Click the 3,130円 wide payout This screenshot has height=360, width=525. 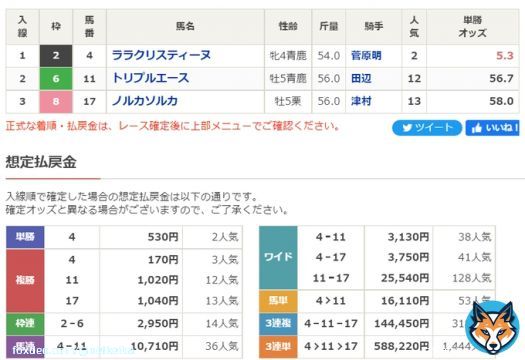tap(408, 237)
